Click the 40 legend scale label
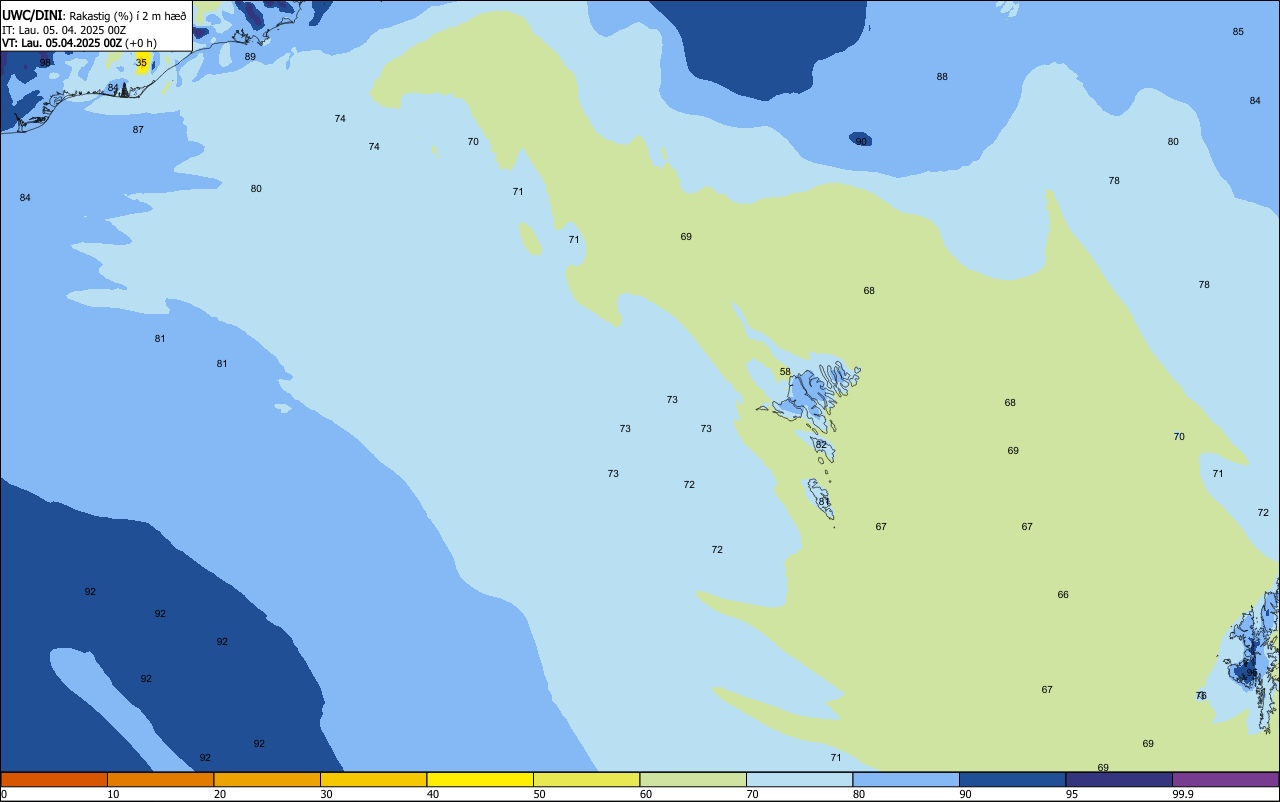Image resolution: width=1280 pixels, height=802 pixels. 433,794
